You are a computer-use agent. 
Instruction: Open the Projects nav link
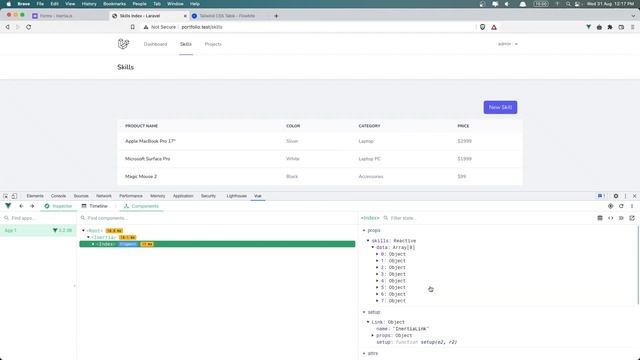point(213,44)
